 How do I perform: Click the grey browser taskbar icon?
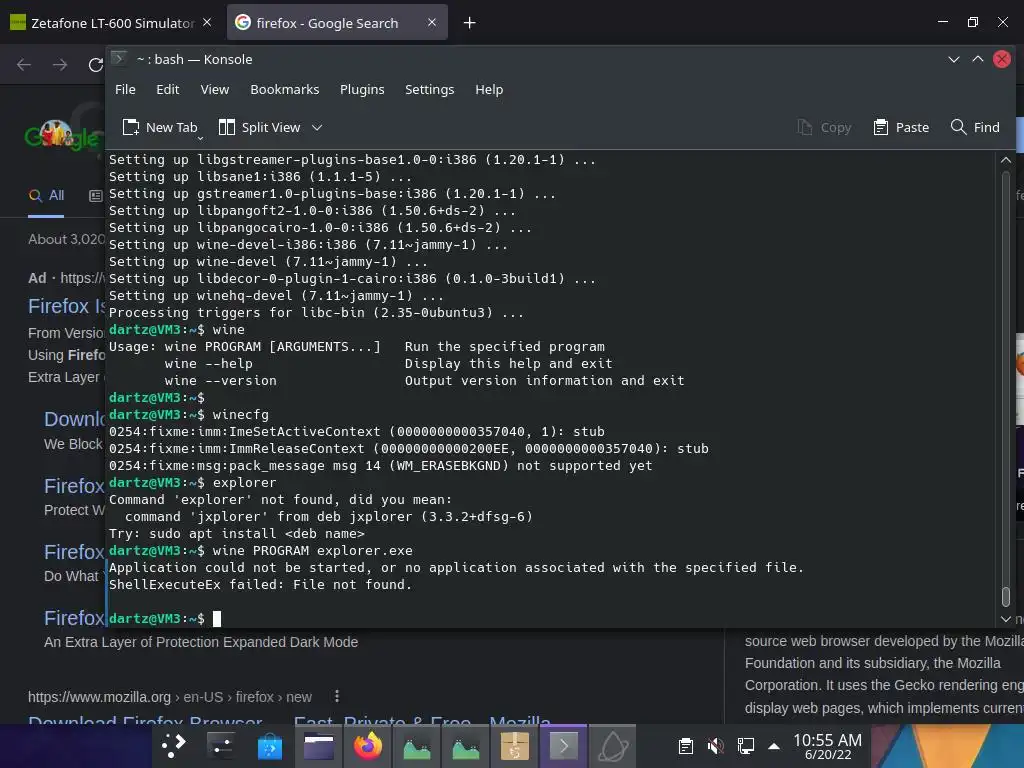point(613,746)
